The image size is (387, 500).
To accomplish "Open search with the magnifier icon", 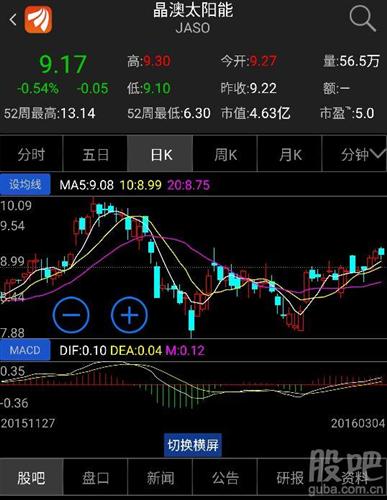I will [x=362, y=19].
